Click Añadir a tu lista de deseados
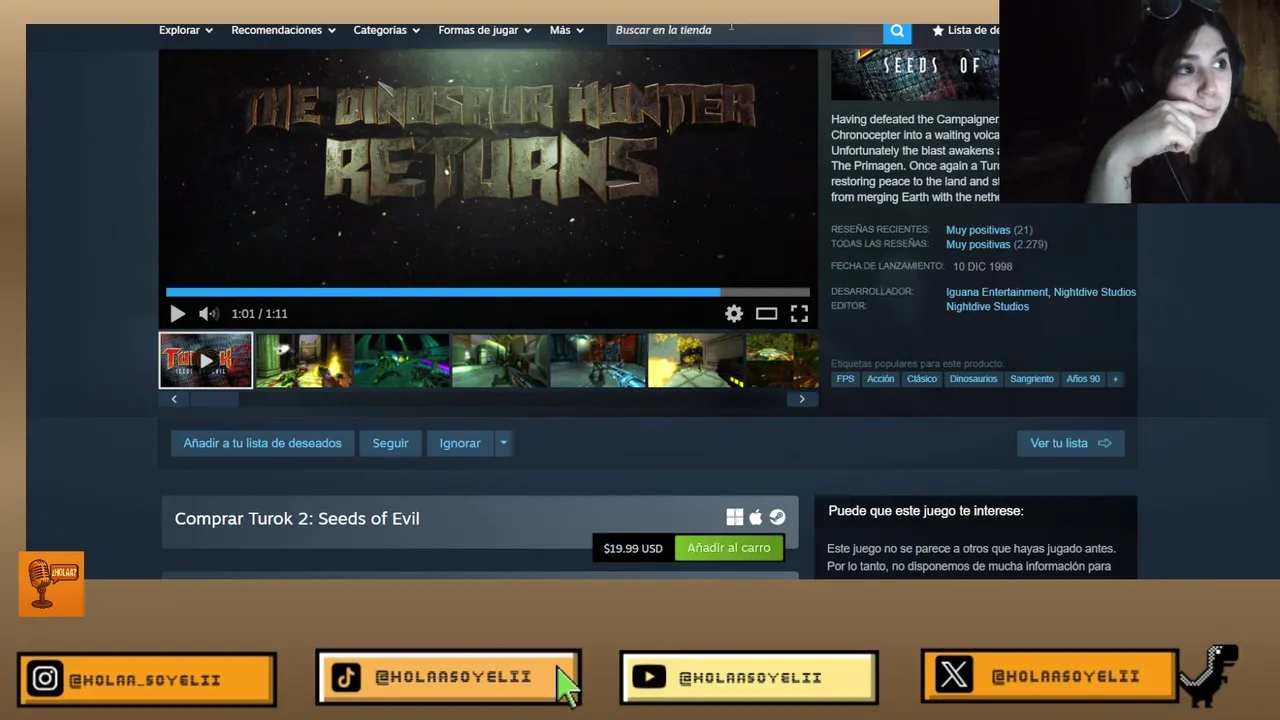The width and height of the screenshot is (1280, 720). pos(262,443)
